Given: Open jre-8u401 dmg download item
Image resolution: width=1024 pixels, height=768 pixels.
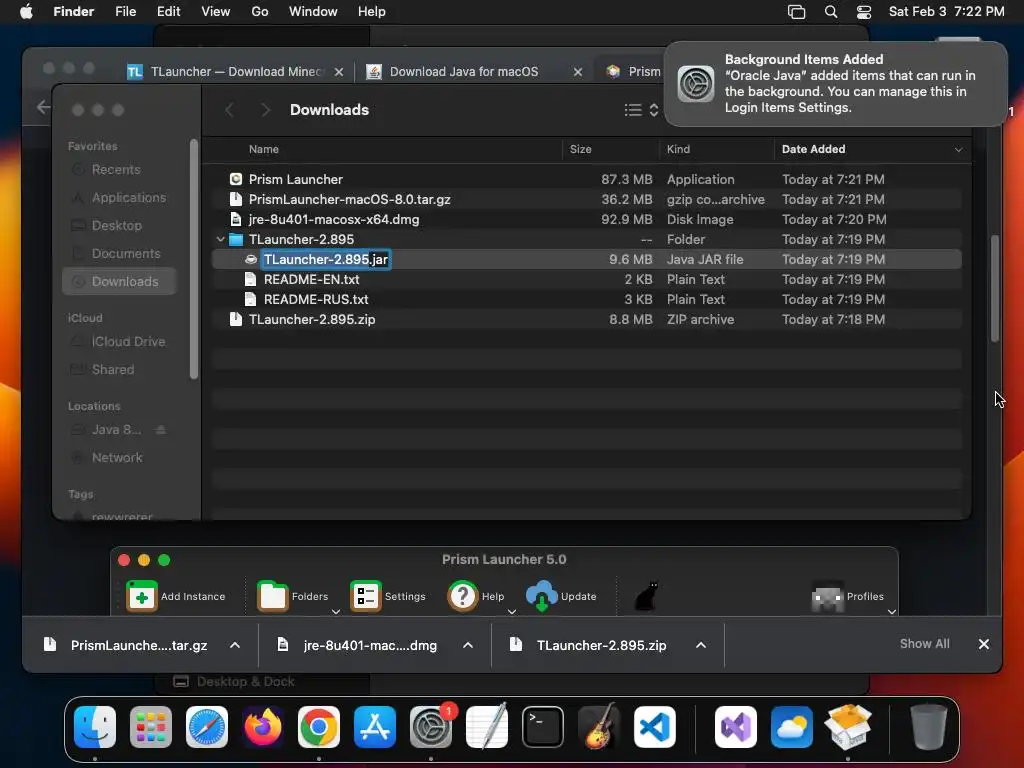Looking at the screenshot, I should point(358,645).
